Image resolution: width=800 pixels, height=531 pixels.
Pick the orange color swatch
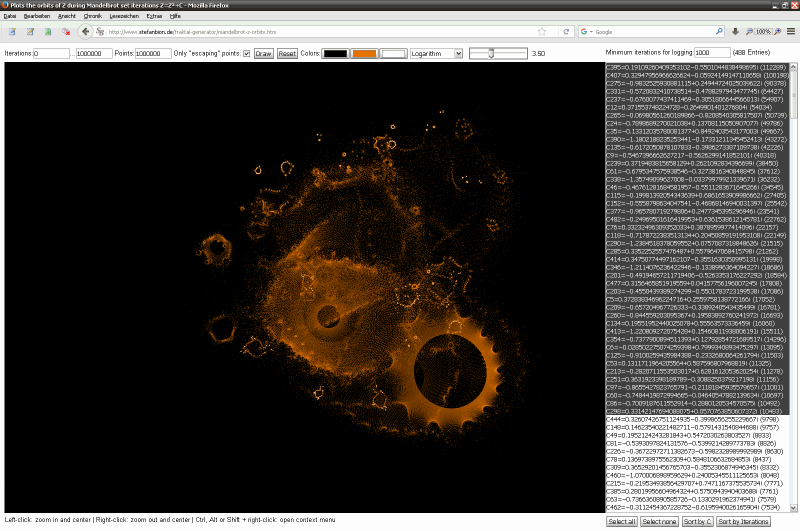364,52
